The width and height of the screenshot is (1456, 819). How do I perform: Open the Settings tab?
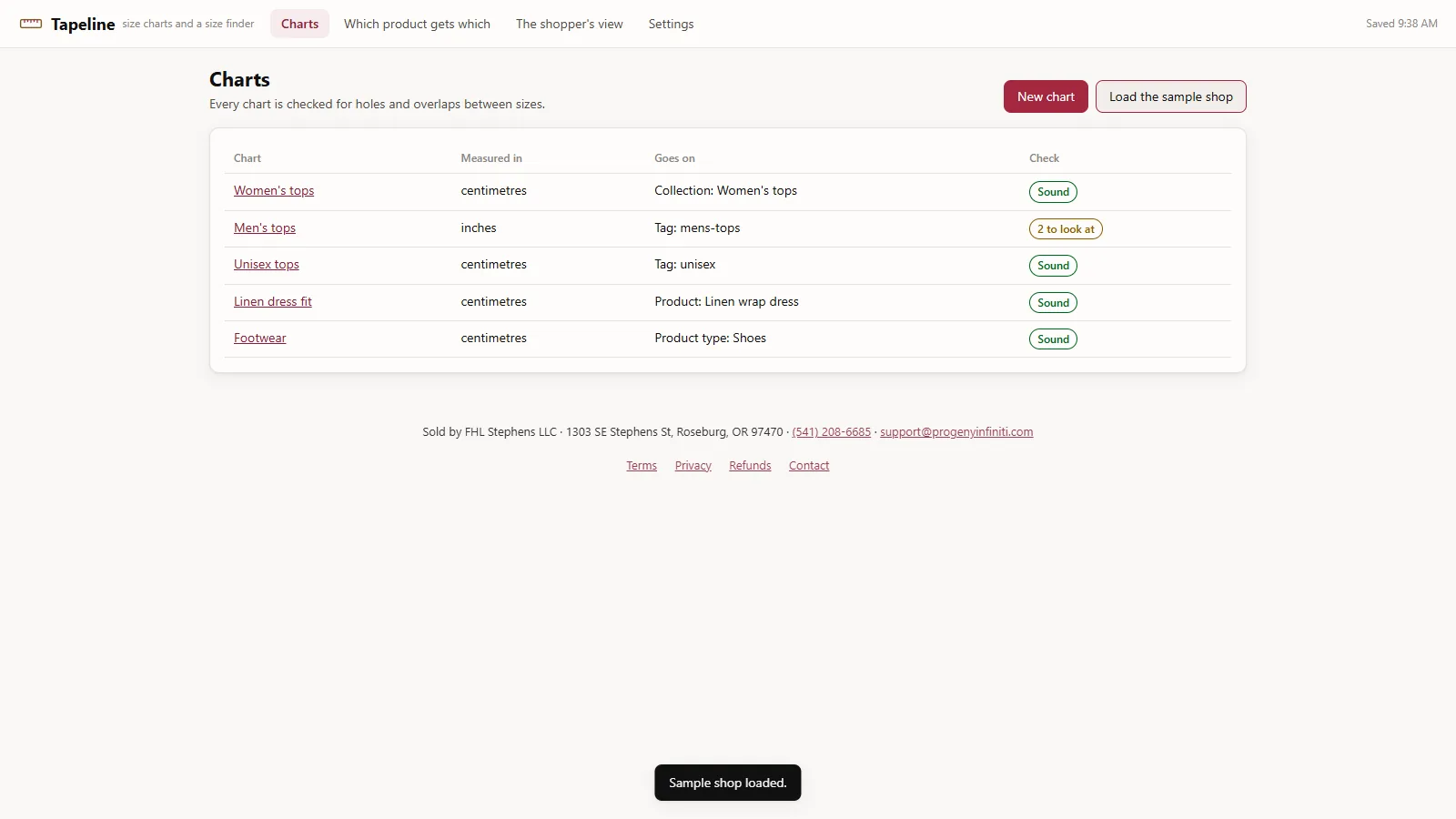671,24
